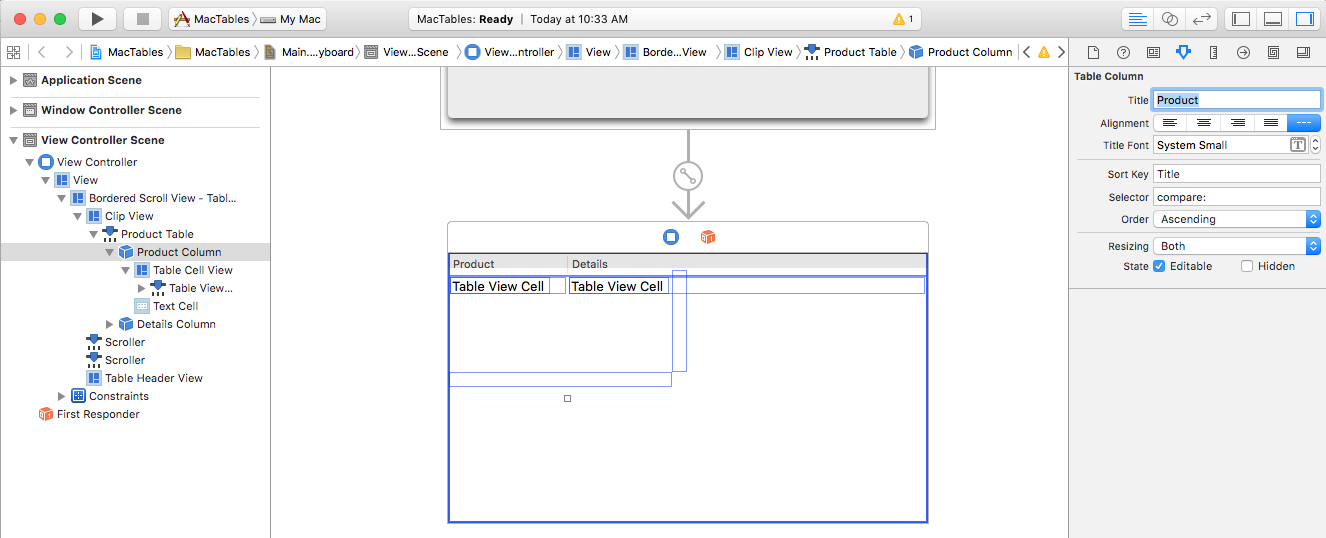Toggle the debug area pane
The image size is (1326, 538).
1273,19
